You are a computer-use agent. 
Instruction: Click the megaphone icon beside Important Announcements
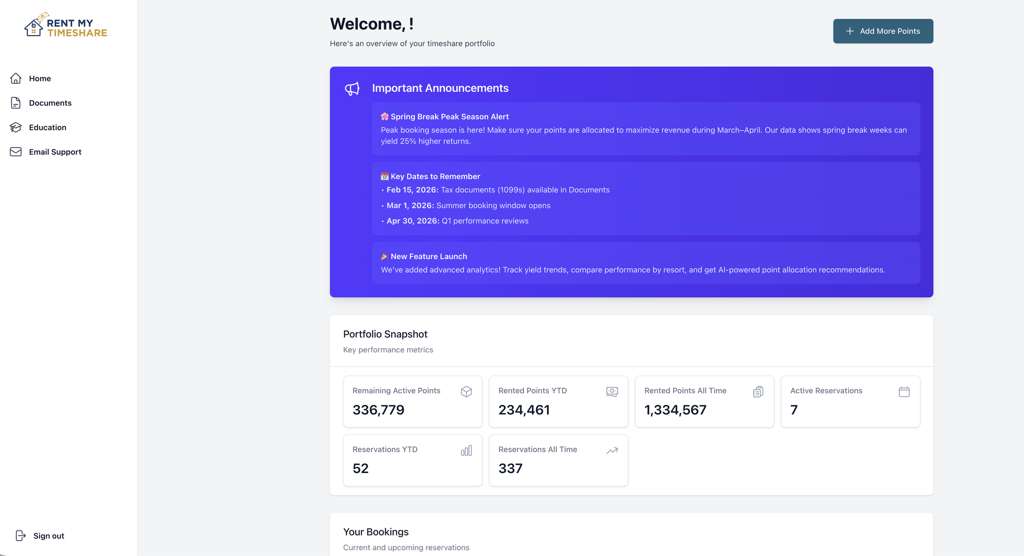coord(352,89)
